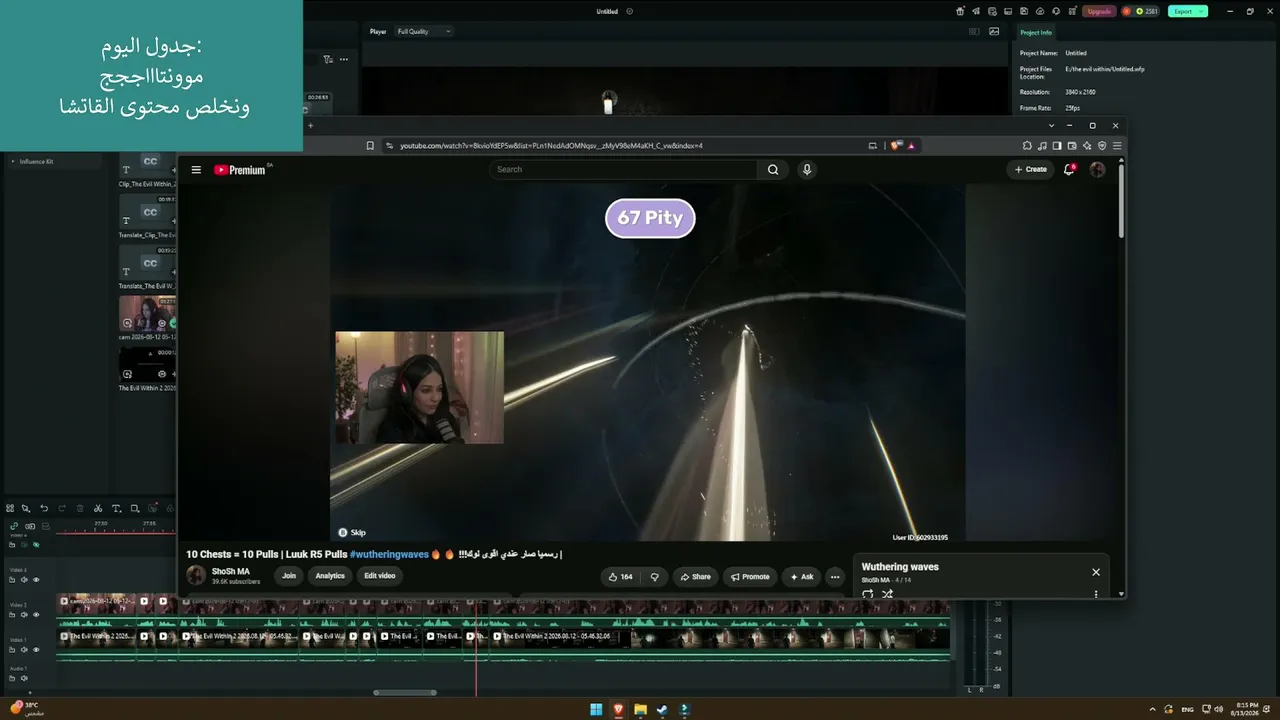Skip the pull animation in the video
1280x720 pixels.
coord(352,533)
